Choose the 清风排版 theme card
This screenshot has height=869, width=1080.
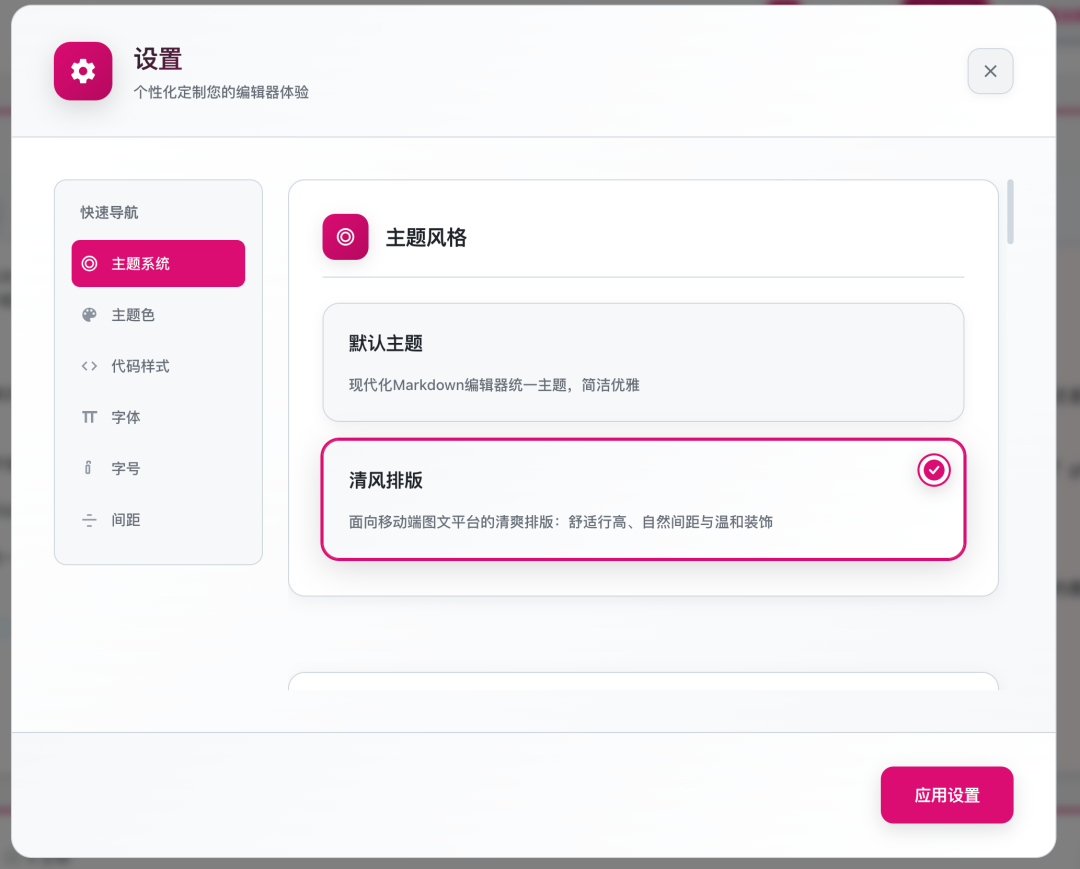(x=643, y=499)
